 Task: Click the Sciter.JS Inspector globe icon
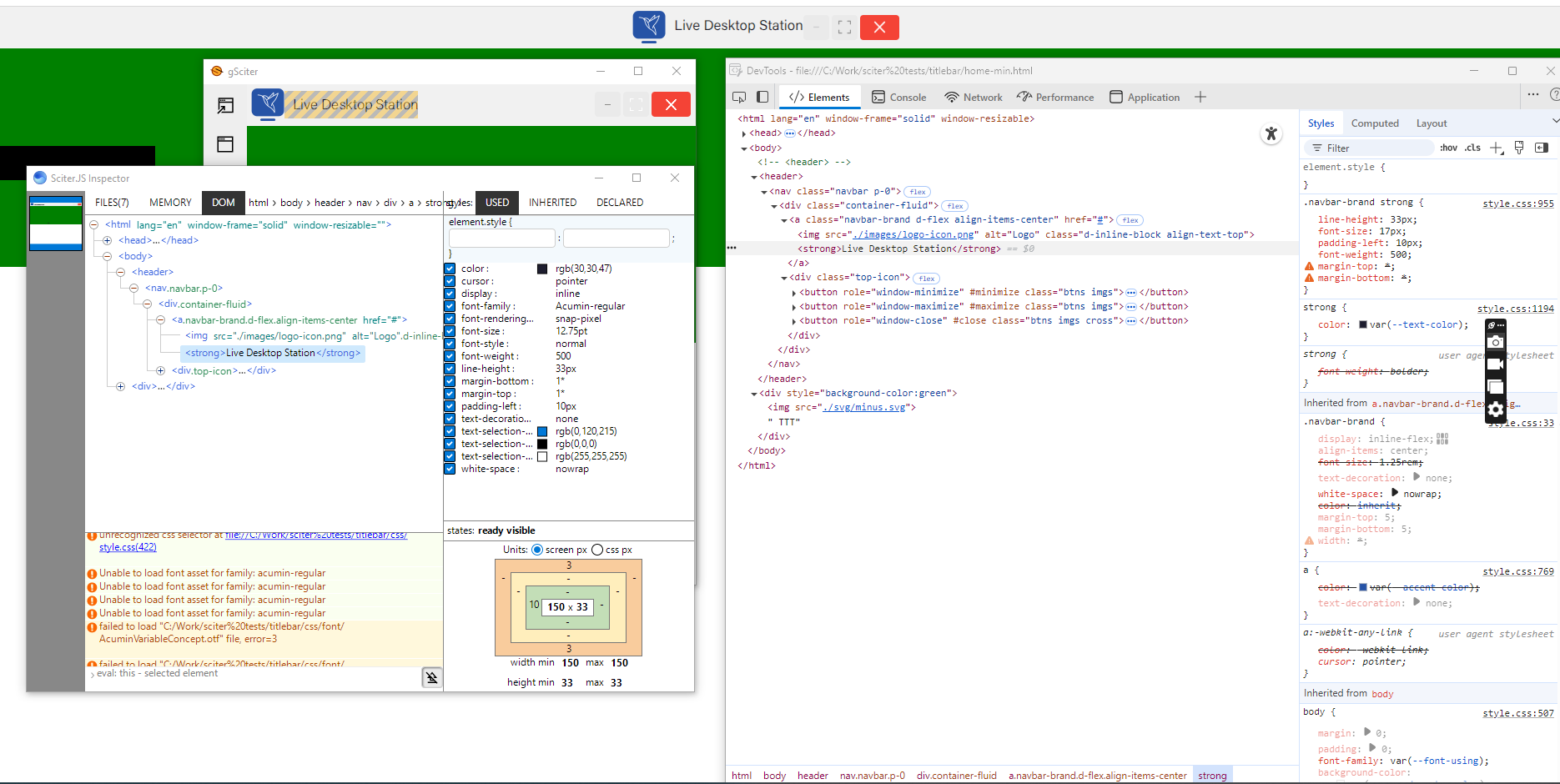[40, 178]
